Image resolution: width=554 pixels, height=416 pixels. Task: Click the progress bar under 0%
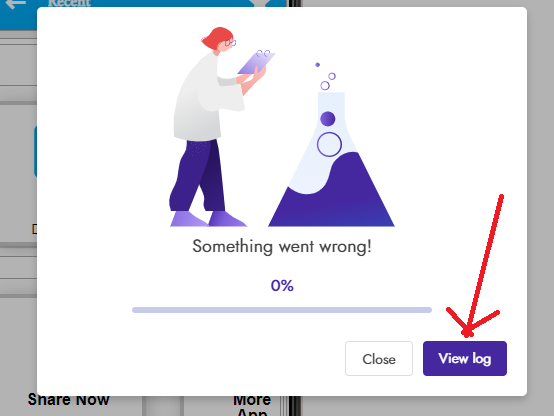click(282, 310)
